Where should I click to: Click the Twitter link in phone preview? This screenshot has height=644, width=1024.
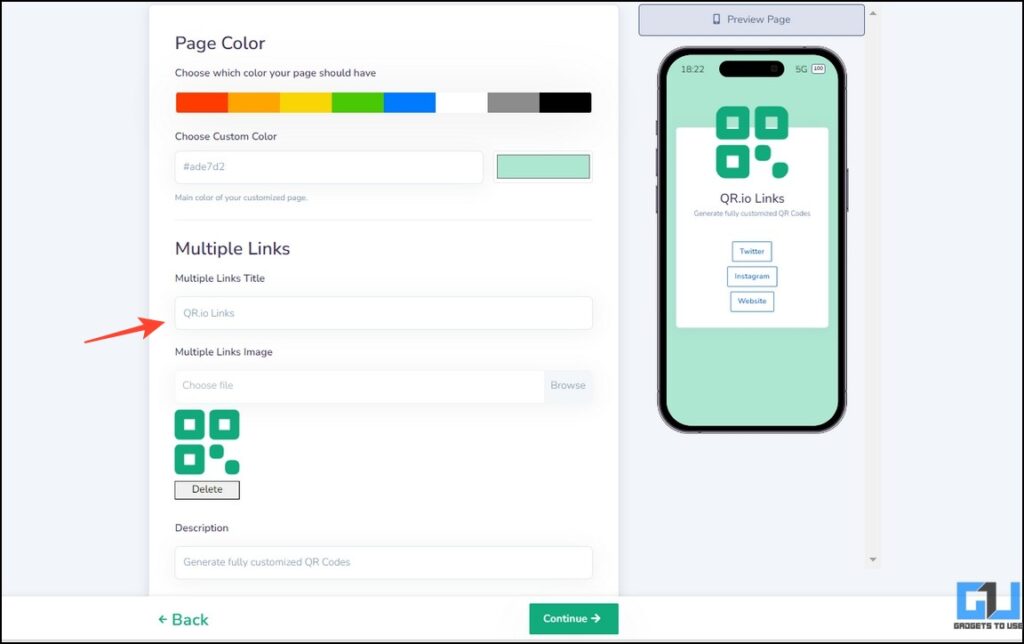point(752,251)
